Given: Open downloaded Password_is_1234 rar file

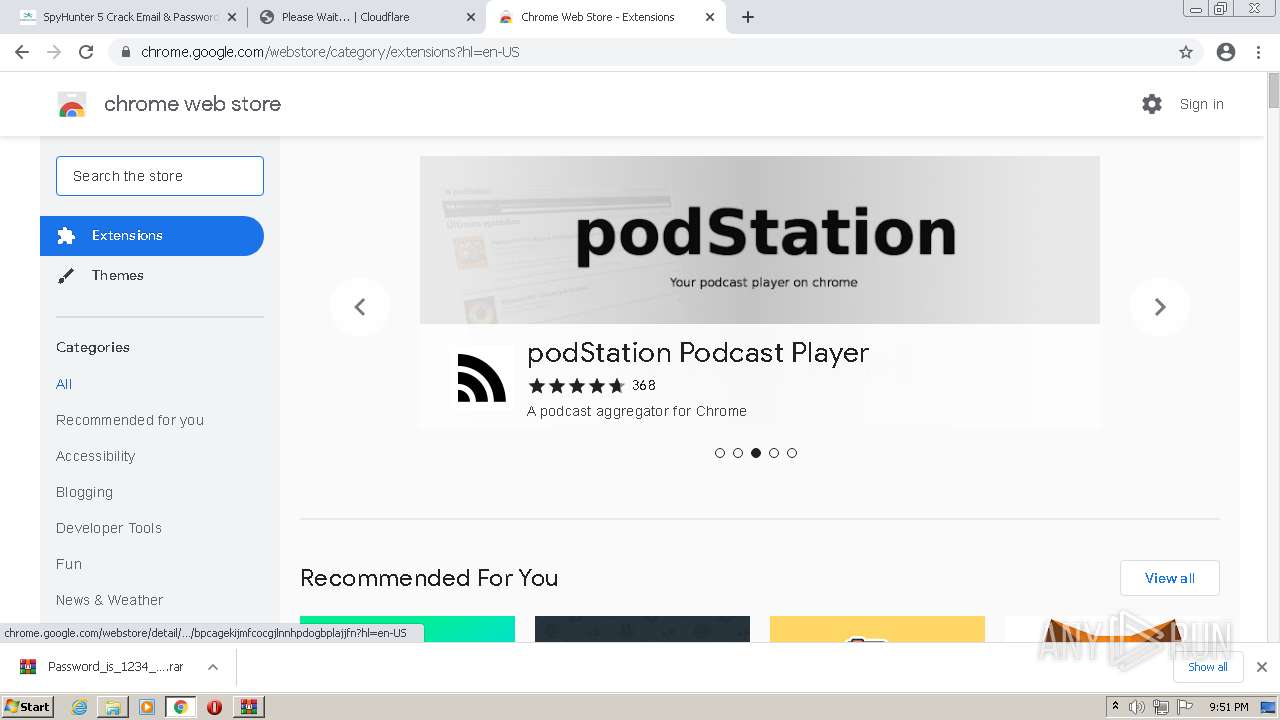Looking at the screenshot, I should [105, 667].
